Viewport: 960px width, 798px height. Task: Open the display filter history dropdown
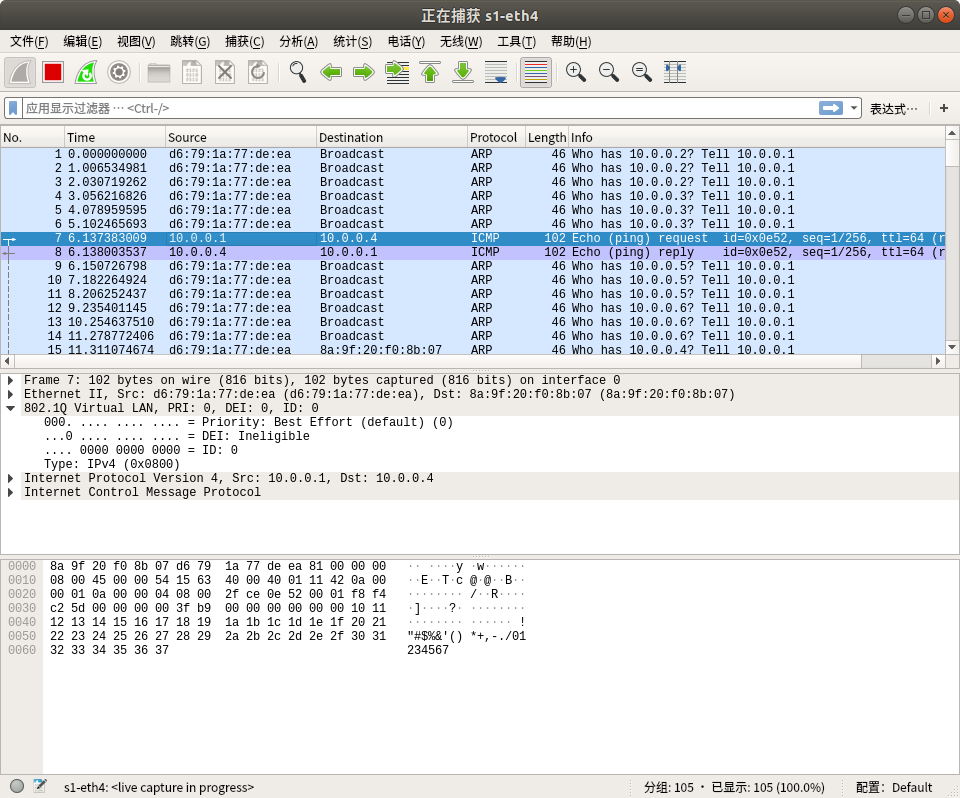click(854, 108)
